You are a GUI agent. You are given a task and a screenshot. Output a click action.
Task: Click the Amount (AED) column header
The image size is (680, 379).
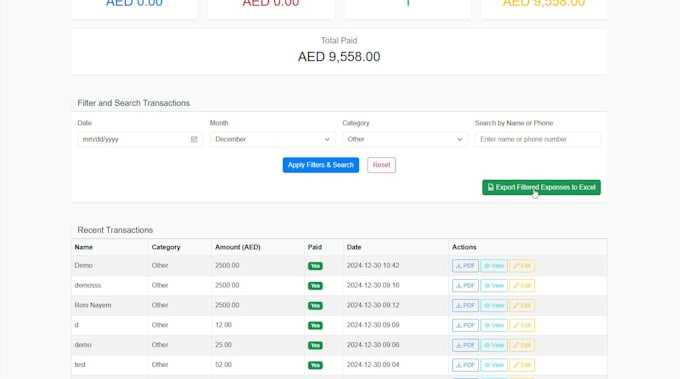(x=238, y=247)
